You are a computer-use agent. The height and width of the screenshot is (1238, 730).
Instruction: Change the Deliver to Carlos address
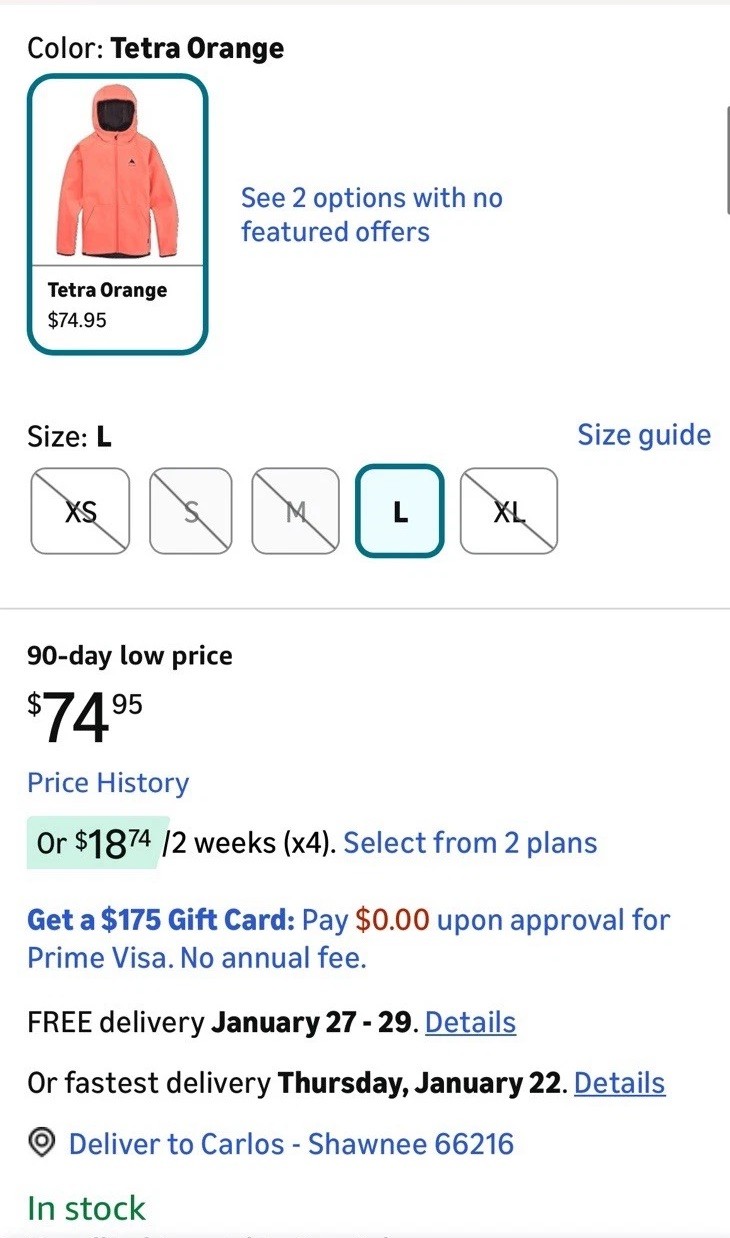[290, 1144]
